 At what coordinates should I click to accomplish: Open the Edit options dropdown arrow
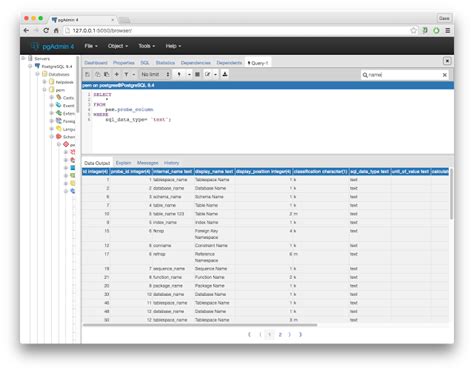(216, 74)
